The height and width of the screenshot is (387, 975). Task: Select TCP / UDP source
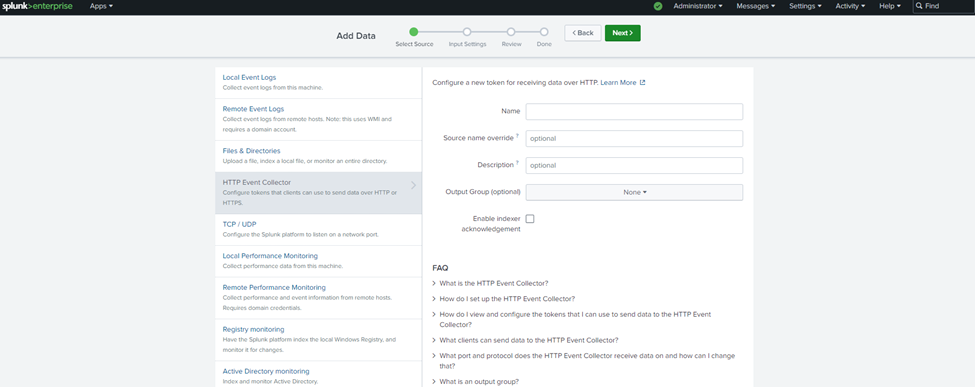(318, 230)
